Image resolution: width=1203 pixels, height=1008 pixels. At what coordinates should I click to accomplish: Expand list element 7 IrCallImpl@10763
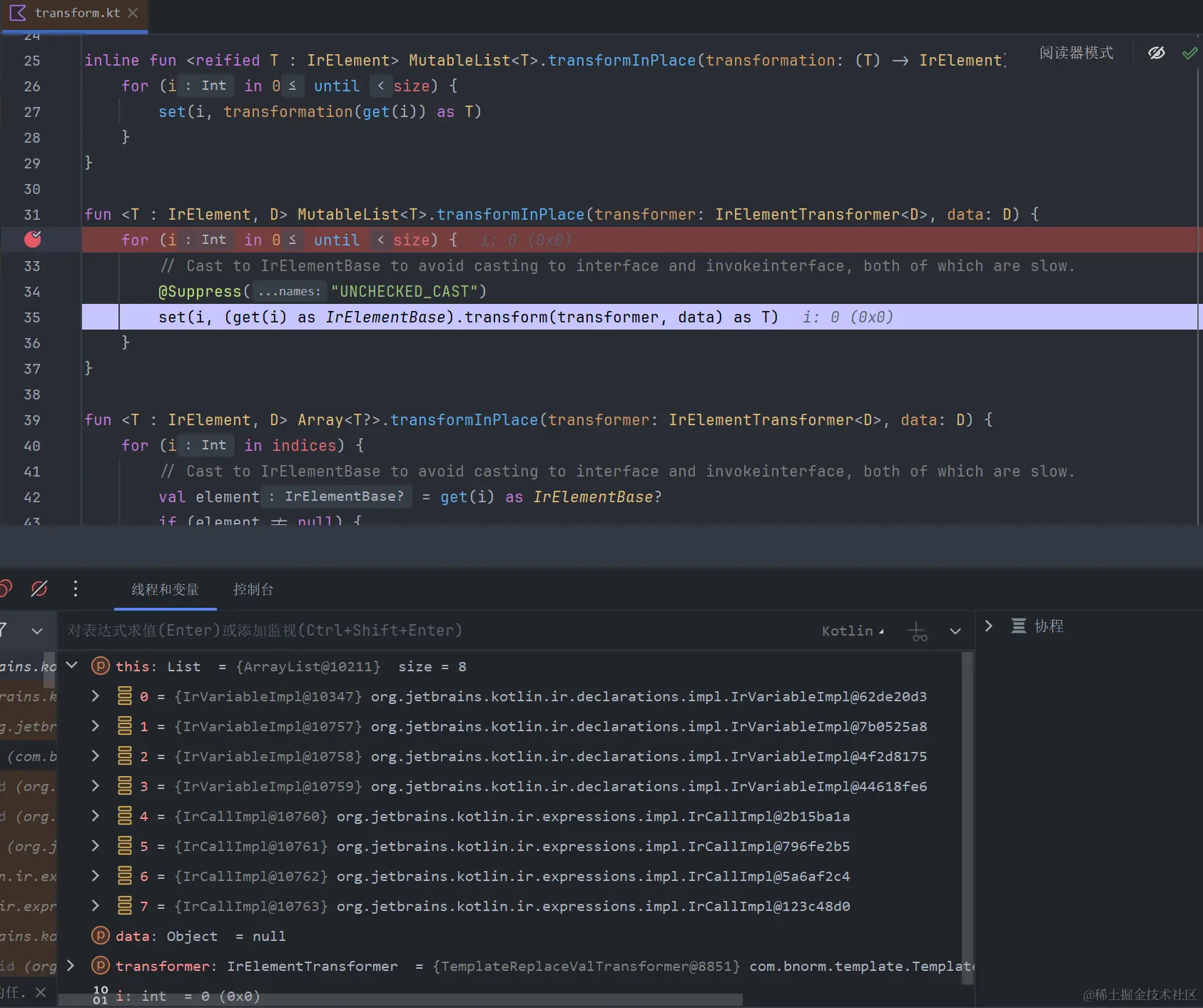coord(96,905)
